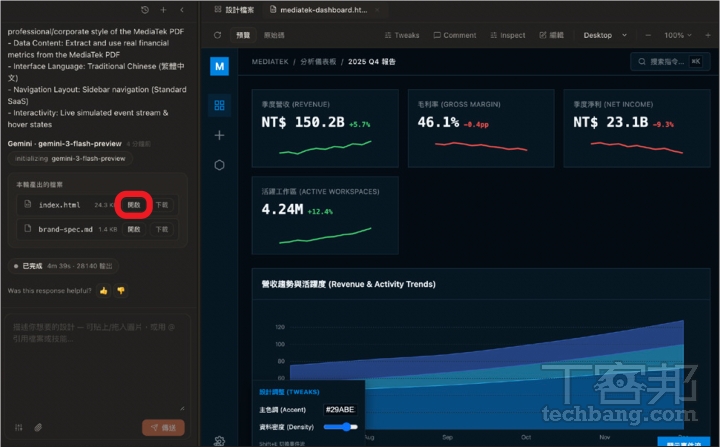720x447 pixels.
Task: Click the 編輯 edit tool
Action: [x=551, y=35]
